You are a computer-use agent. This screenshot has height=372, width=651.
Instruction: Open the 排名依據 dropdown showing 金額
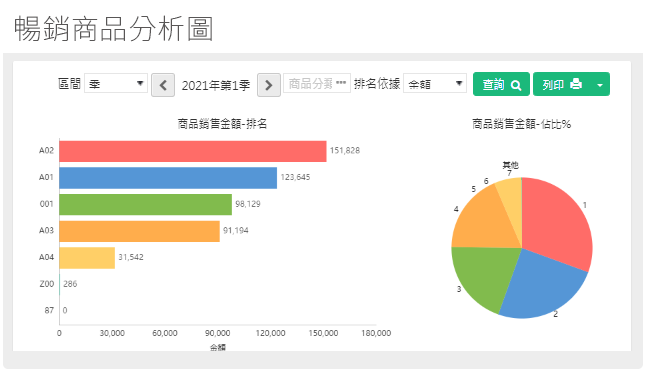[x=435, y=83]
